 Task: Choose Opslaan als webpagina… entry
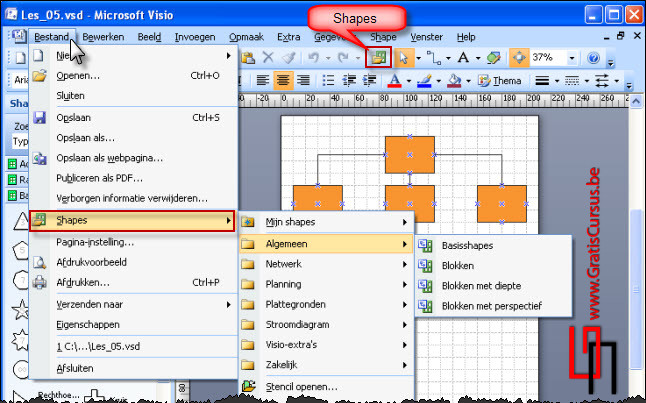tap(133, 158)
